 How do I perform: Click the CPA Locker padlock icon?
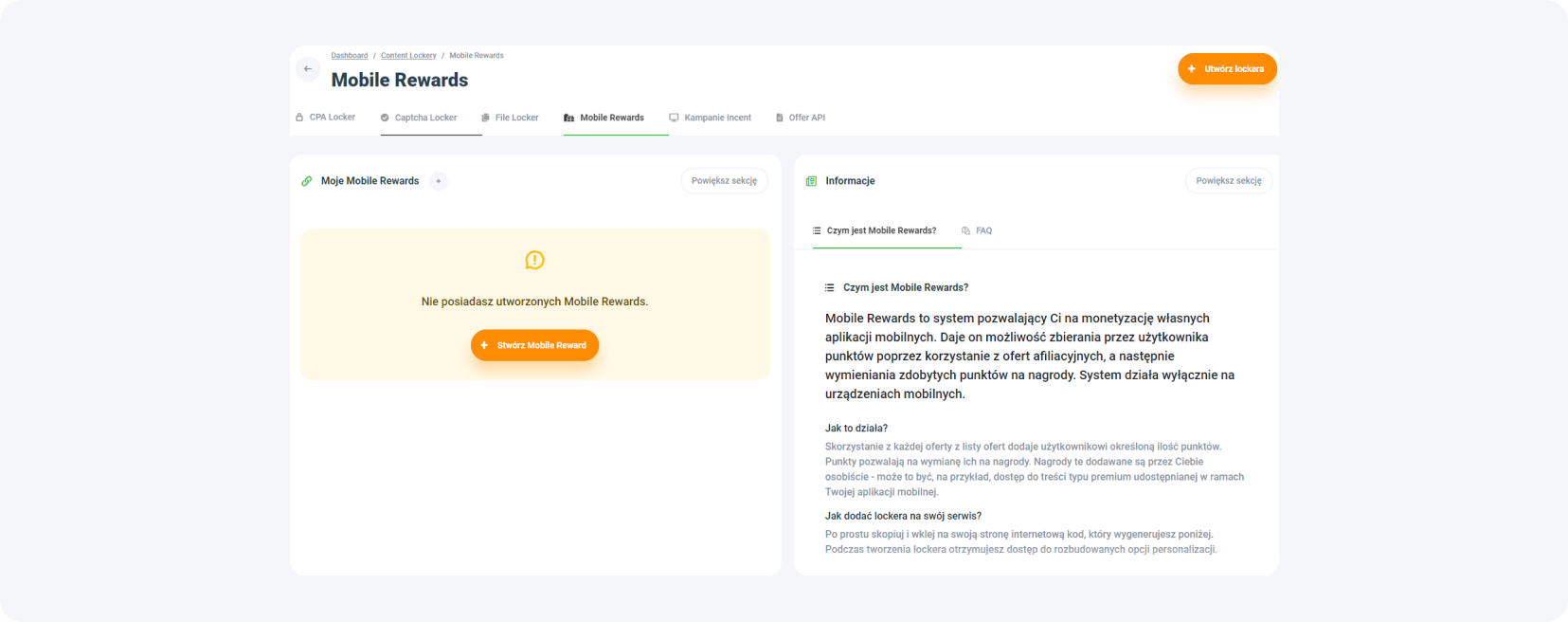point(299,118)
